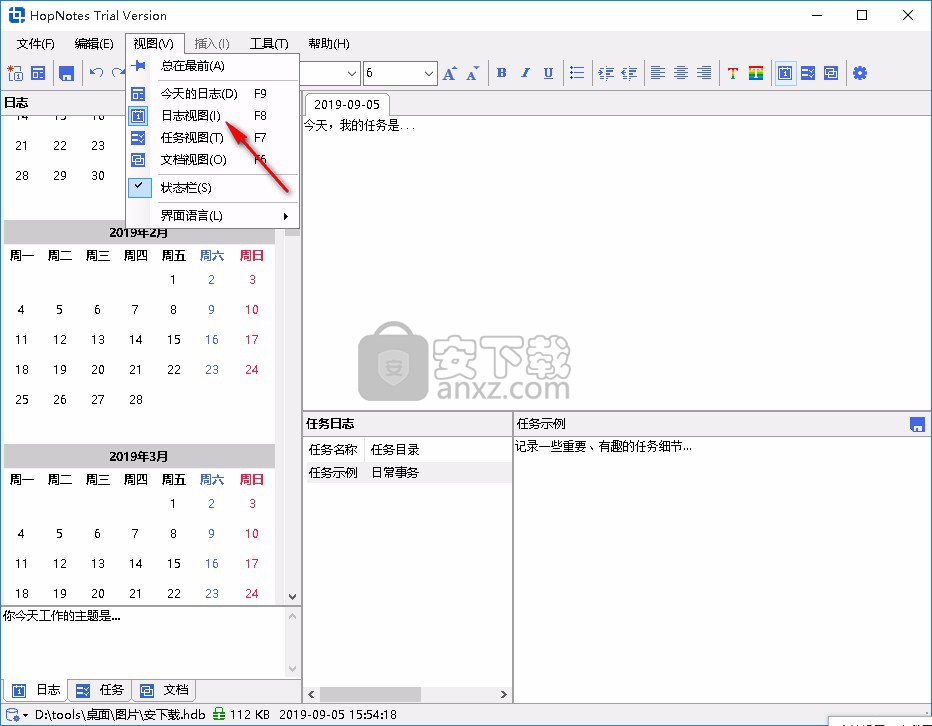Close the open 视图(V) menu header
The image size is (932, 726).
[154, 44]
